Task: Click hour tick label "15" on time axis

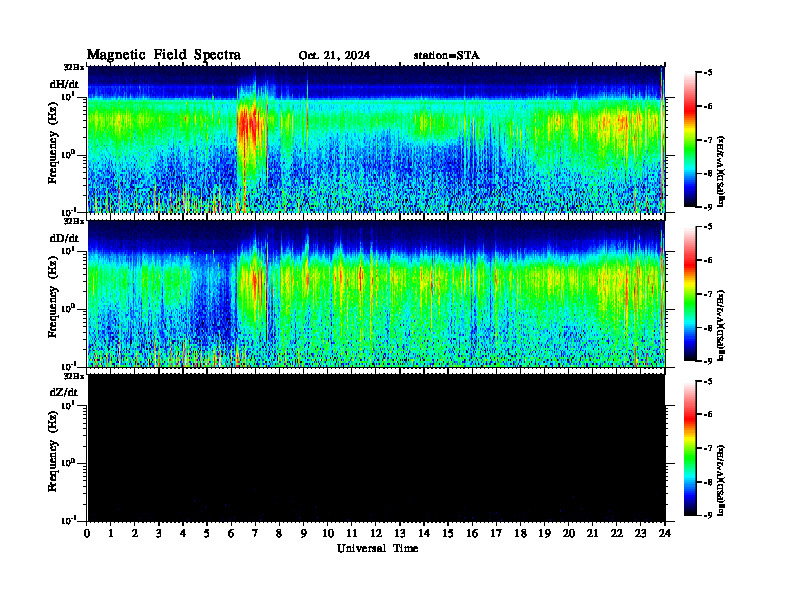Action: coord(448,533)
